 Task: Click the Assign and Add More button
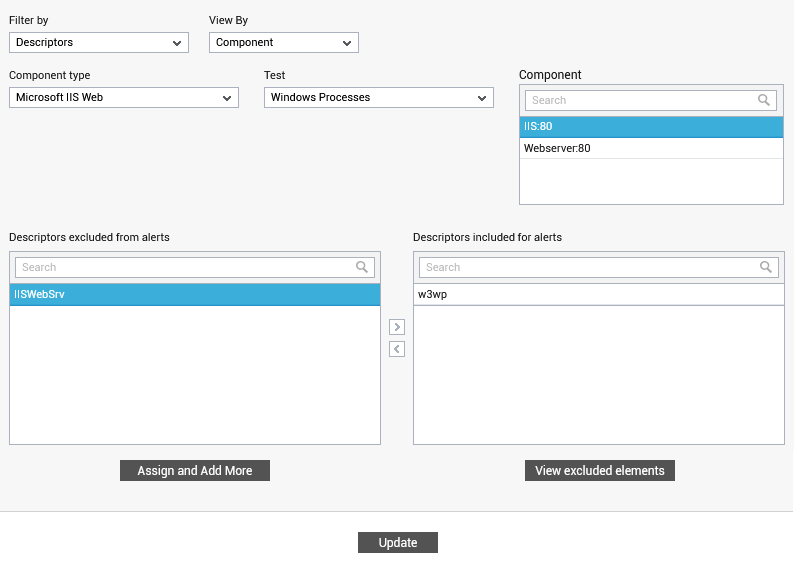(x=195, y=471)
